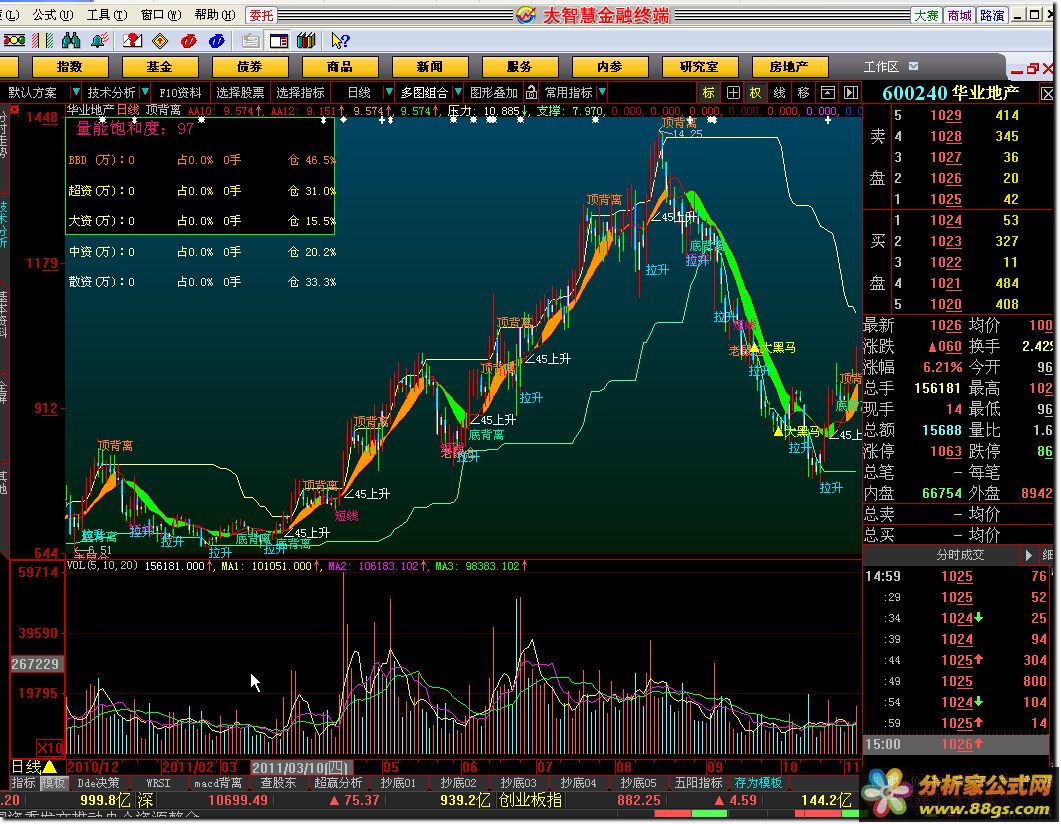
Task: Select the macd背离 template tab
Action: (x=218, y=783)
